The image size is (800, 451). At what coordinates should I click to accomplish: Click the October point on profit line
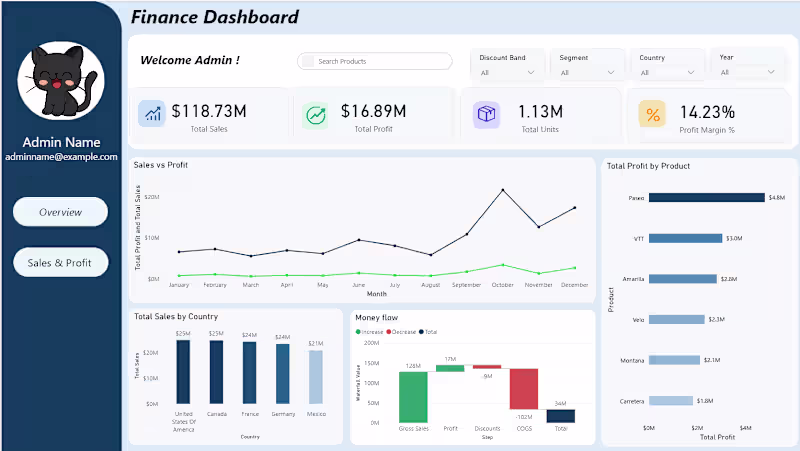tap(503, 265)
